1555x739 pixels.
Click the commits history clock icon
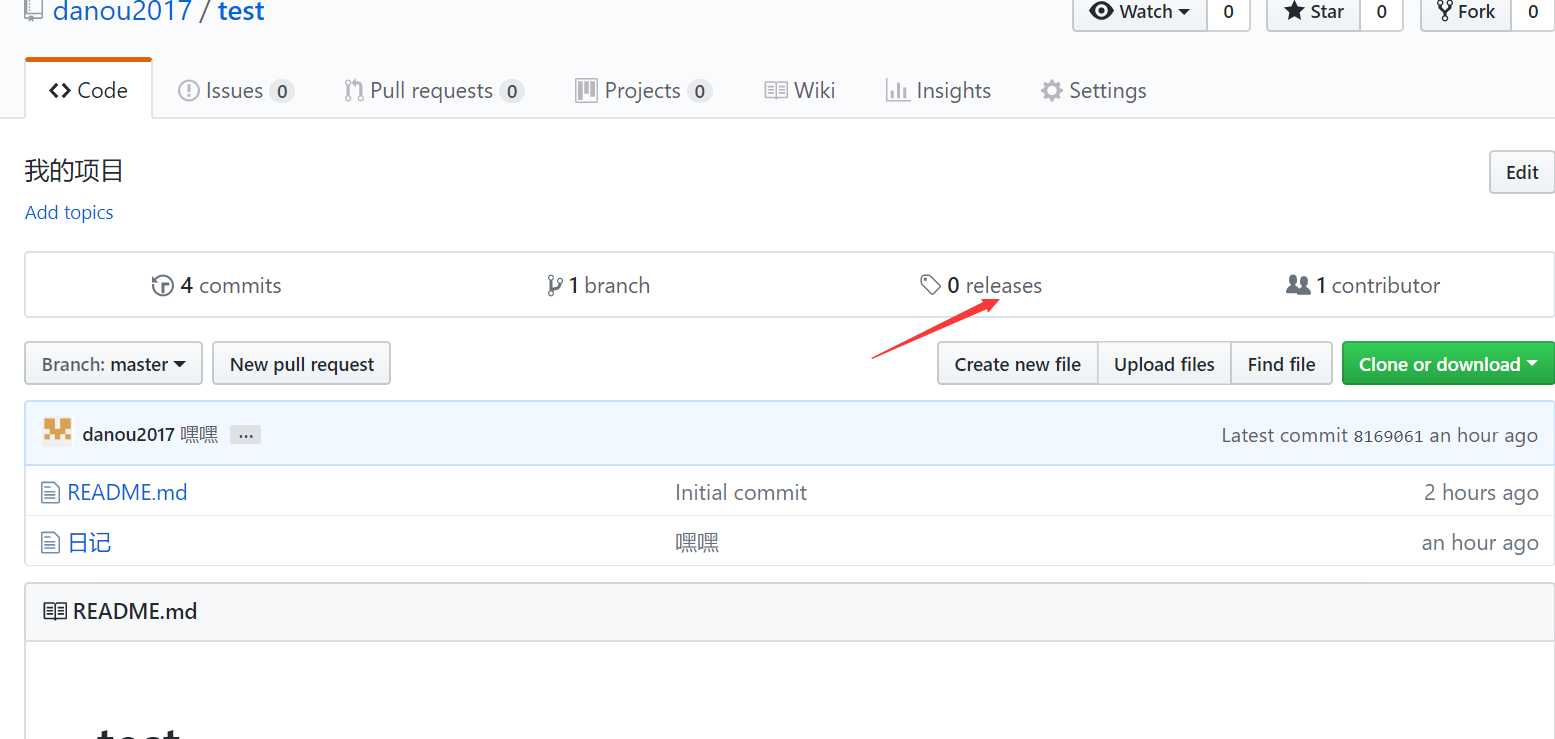pos(162,286)
